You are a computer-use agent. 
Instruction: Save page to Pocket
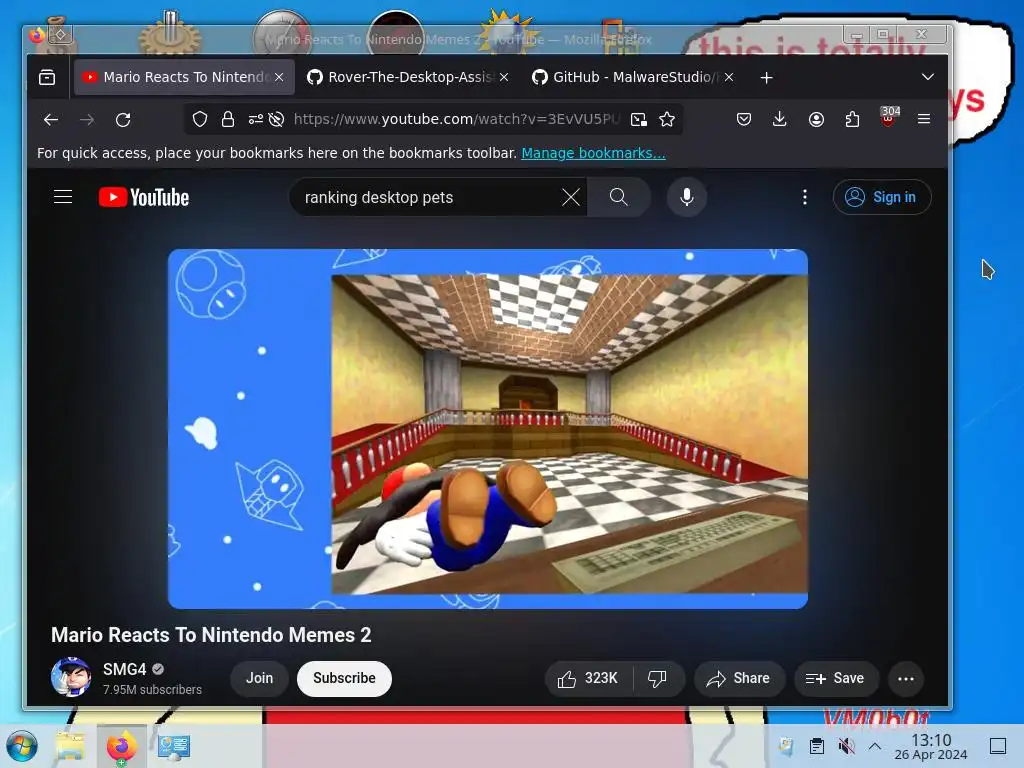[x=744, y=119]
